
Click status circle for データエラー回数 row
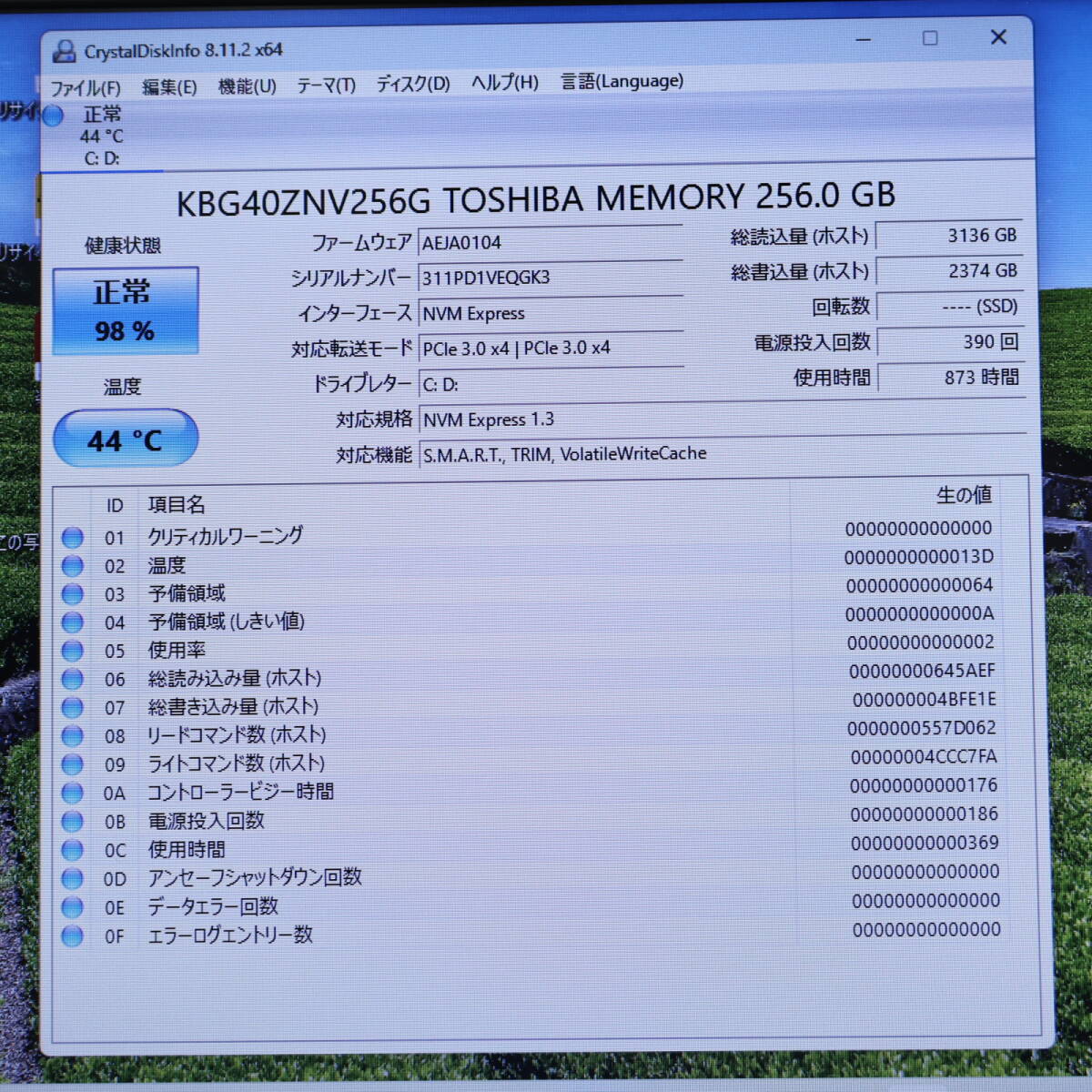(73, 907)
